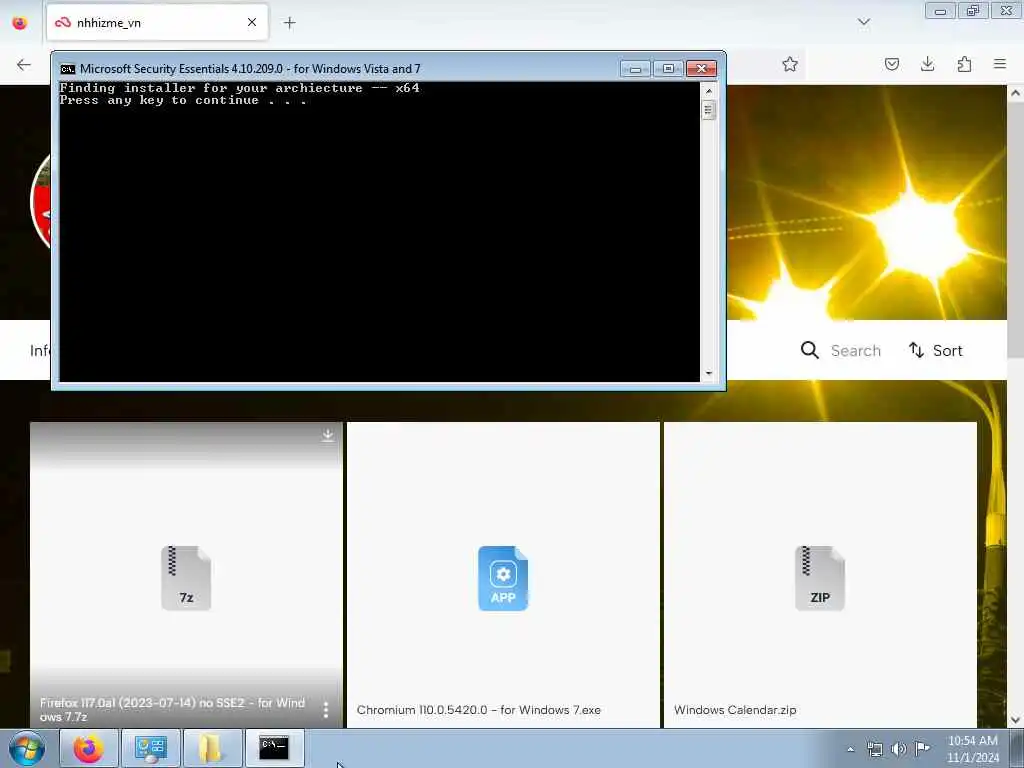The image size is (1024, 768).
Task: Click the Firefox 117.0a1 no SSE2 file name
Action: click(x=172, y=709)
